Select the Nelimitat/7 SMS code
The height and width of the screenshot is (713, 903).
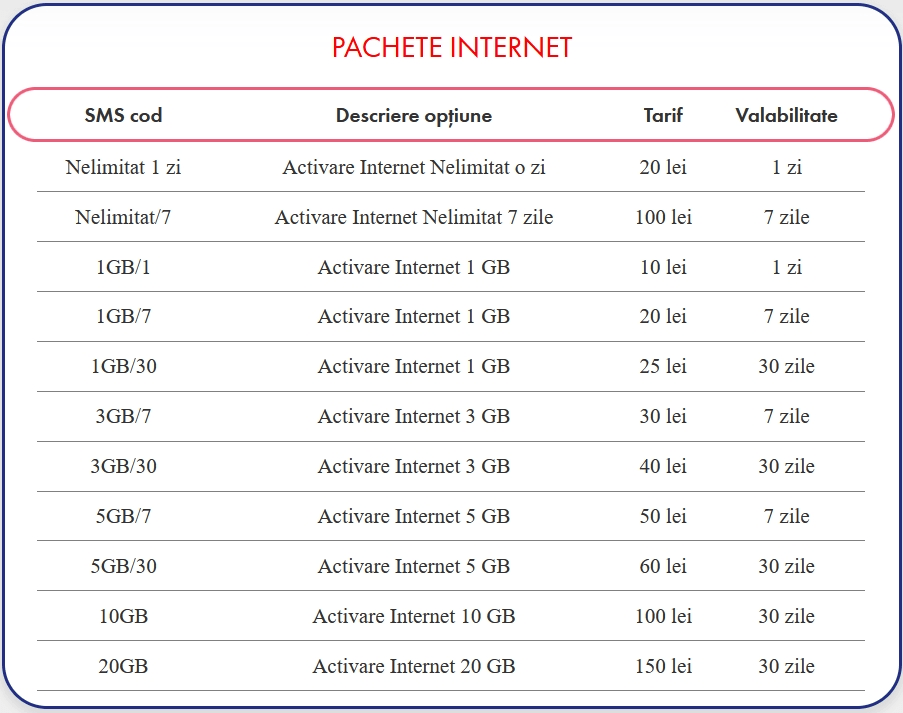click(123, 218)
